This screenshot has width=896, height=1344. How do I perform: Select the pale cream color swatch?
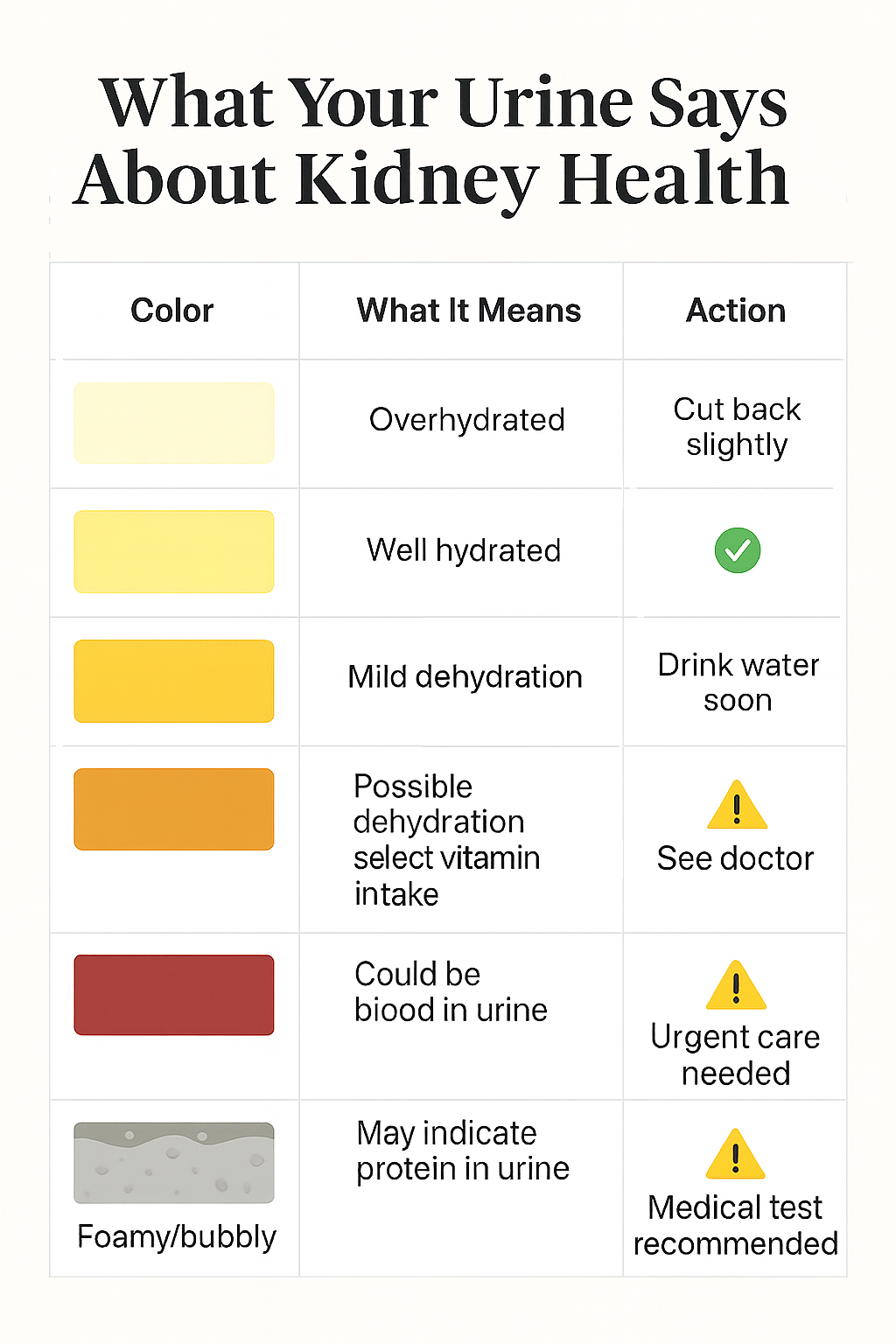(174, 423)
